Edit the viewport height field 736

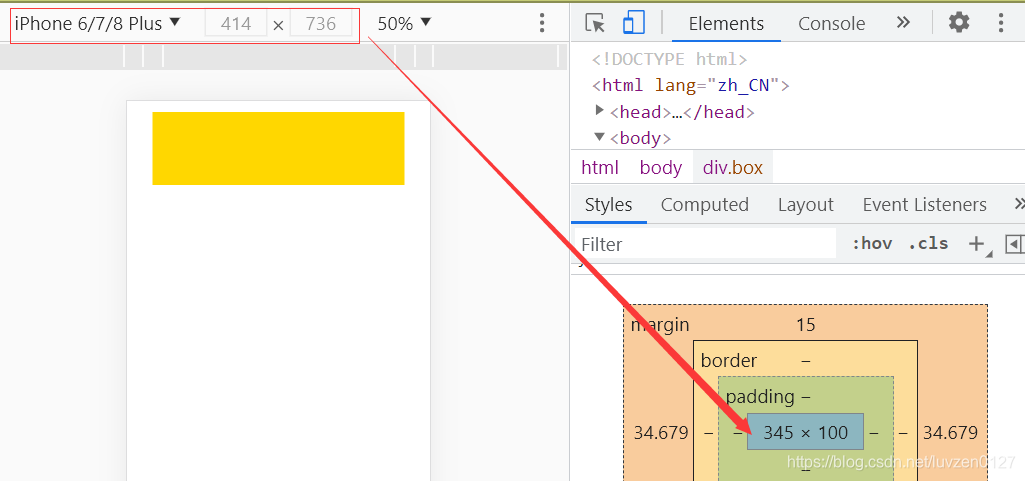coord(321,24)
